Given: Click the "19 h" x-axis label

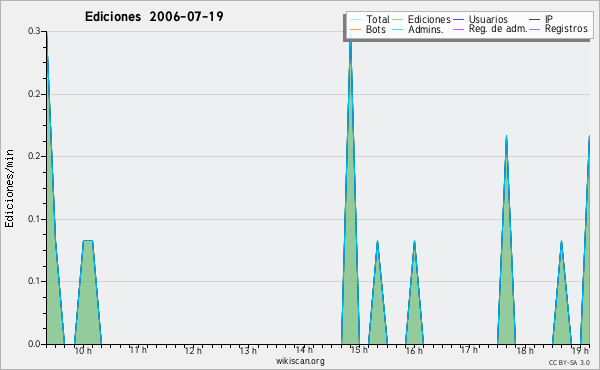Looking at the screenshot, I should click(x=580, y=351).
